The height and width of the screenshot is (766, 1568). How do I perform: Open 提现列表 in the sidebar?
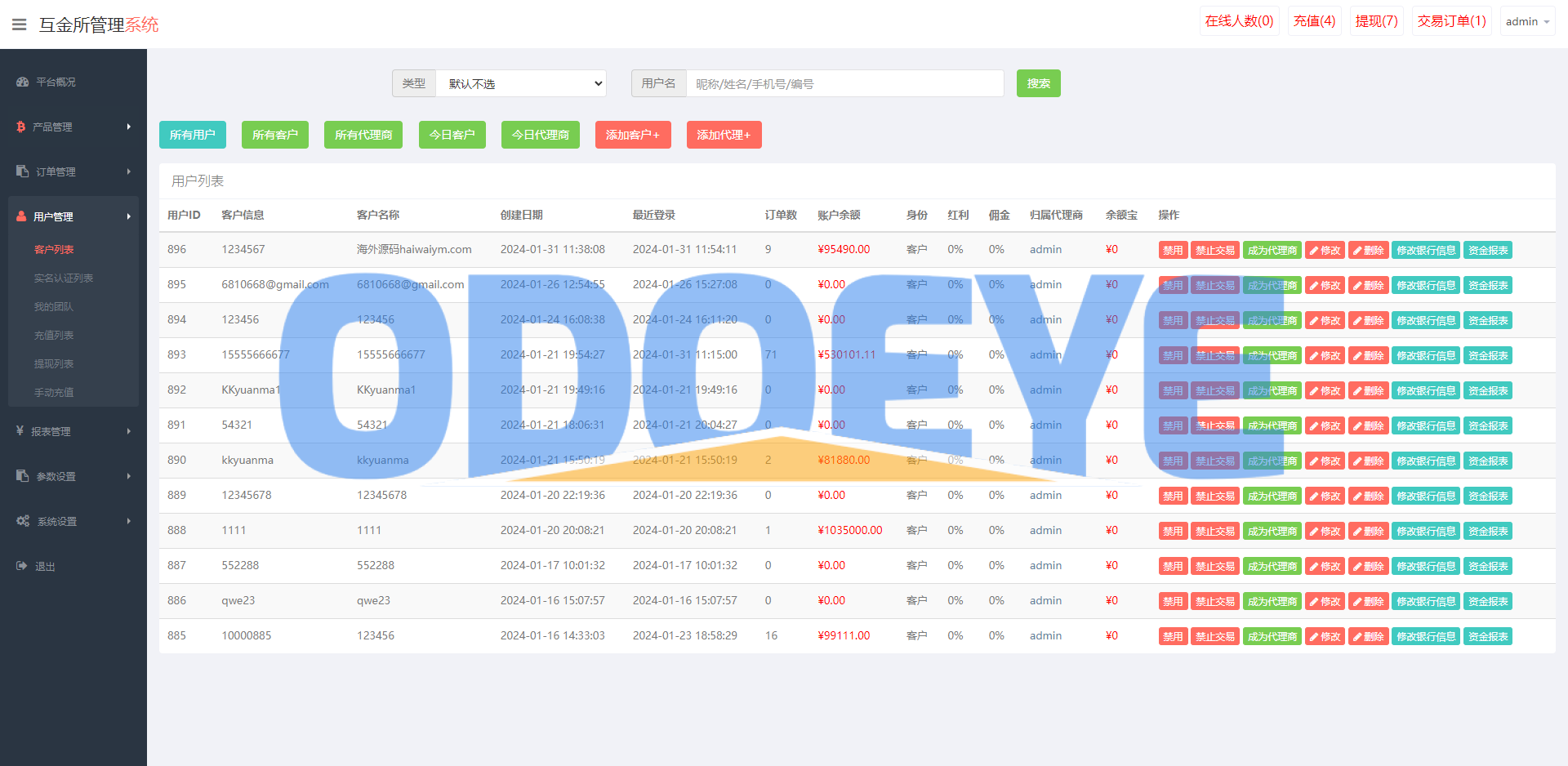coord(54,363)
